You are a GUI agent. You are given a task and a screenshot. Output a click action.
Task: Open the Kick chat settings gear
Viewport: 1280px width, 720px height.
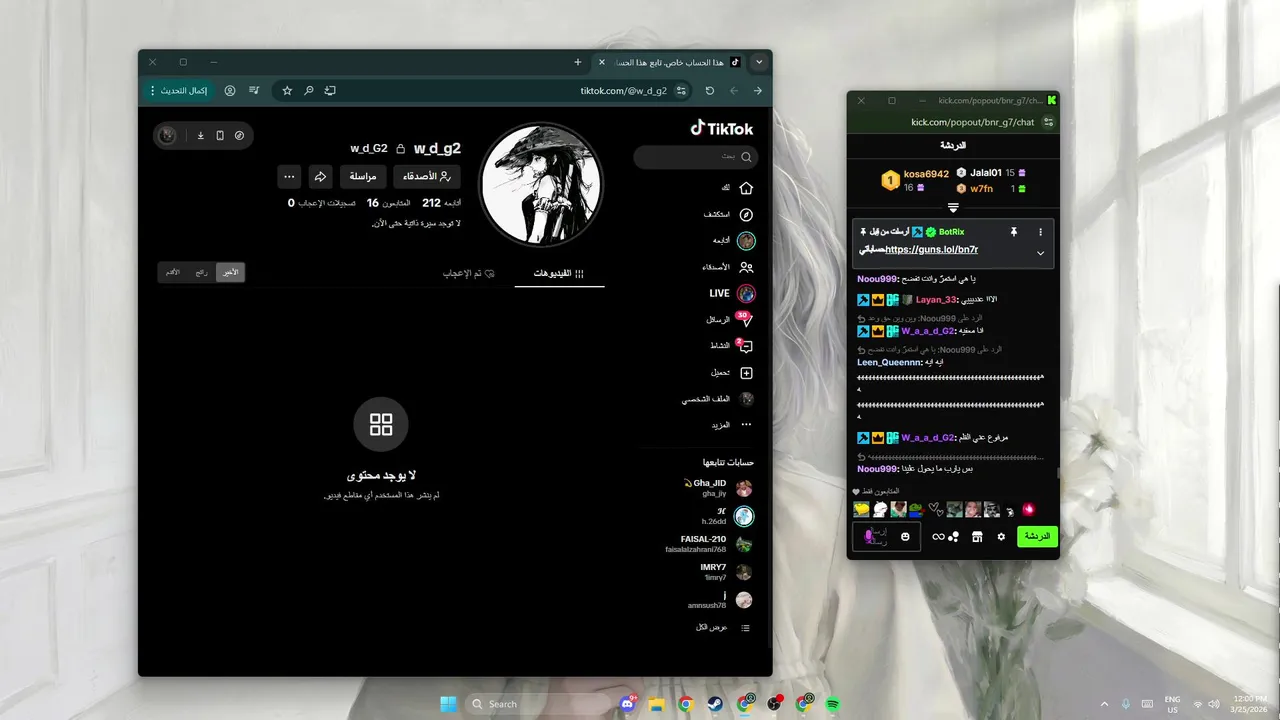1001,537
